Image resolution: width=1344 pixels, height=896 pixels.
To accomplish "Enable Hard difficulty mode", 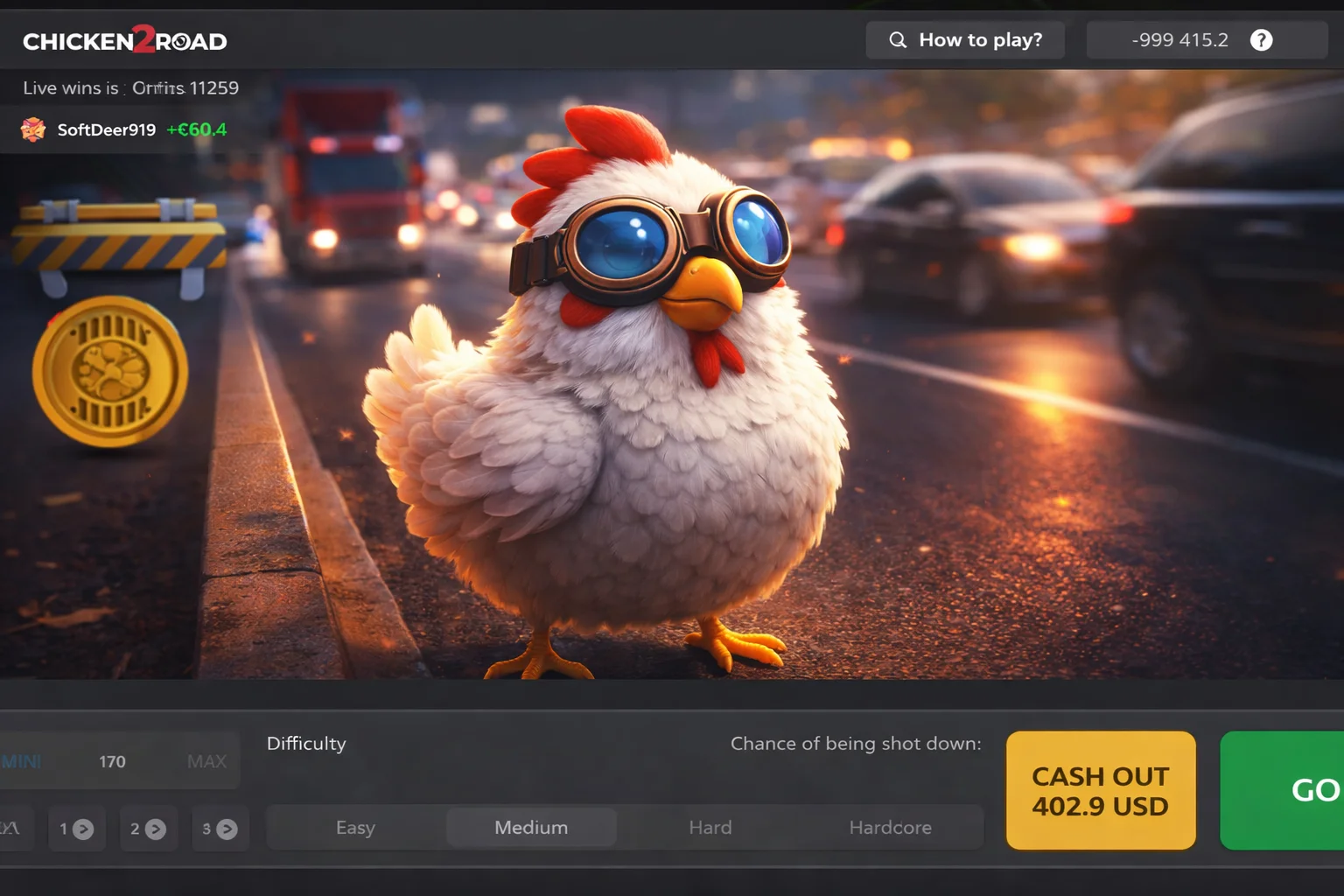I will click(710, 827).
